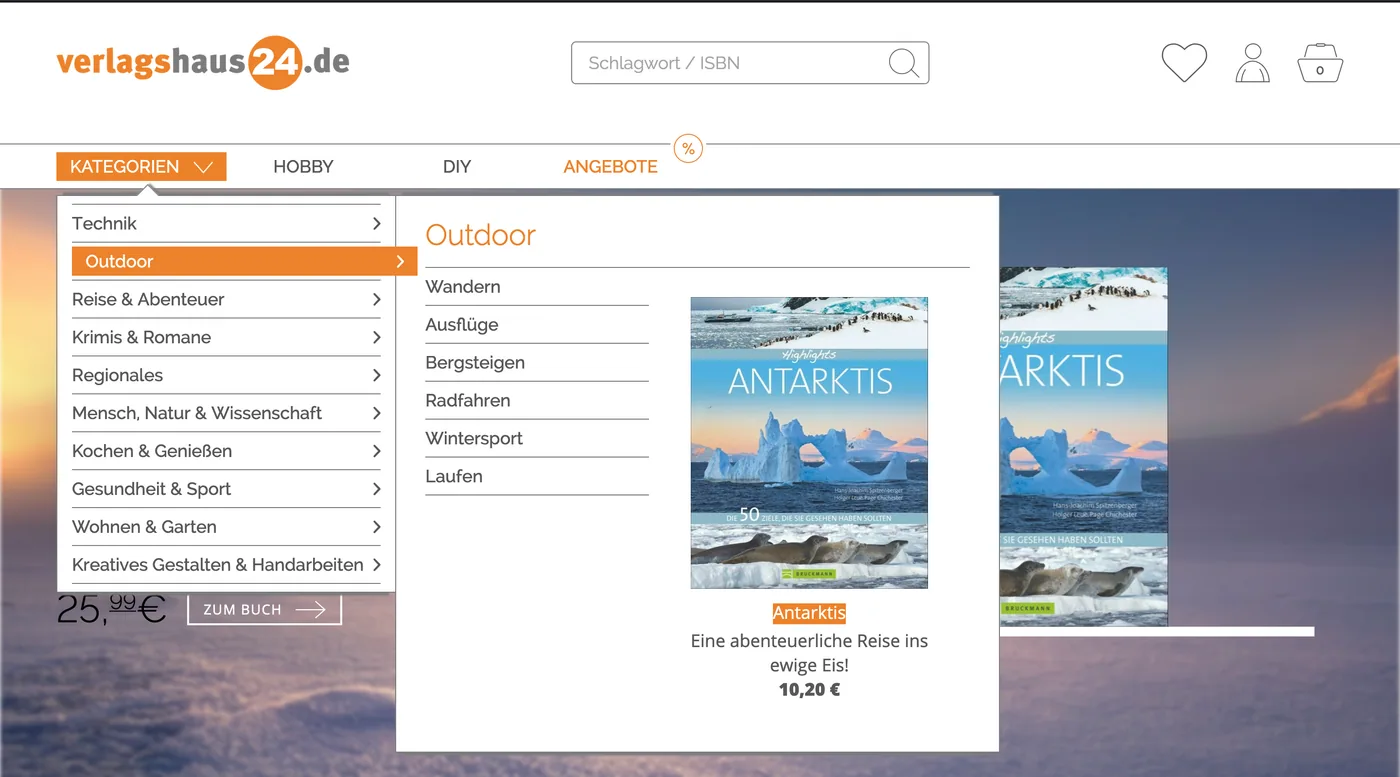Click the Zum Buch button
The height and width of the screenshot is (777, 1400).
coord(264,610)
